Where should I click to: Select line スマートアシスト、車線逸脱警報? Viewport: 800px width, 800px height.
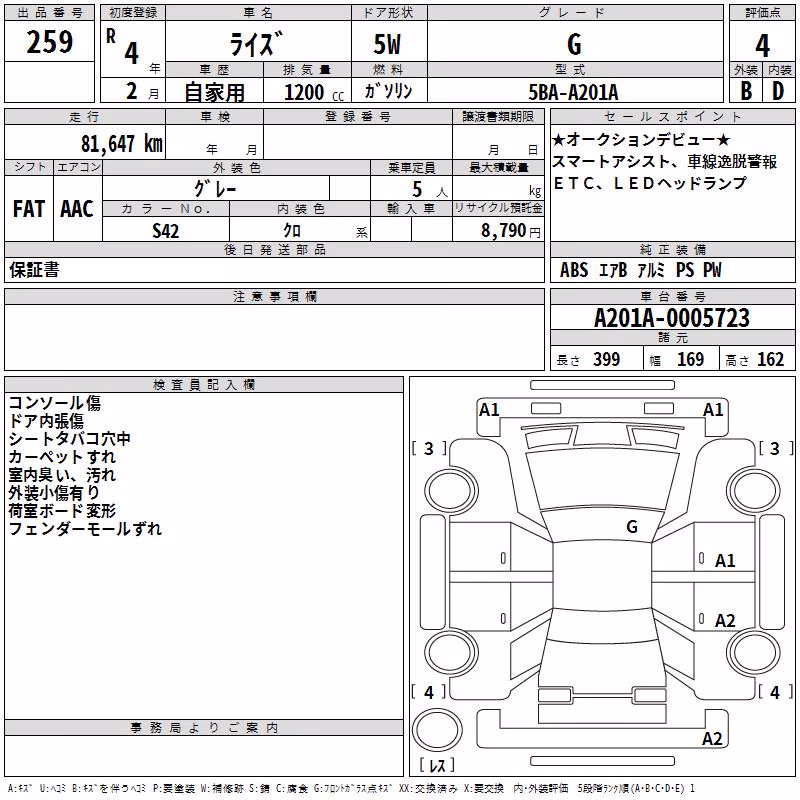tap(665, 161)
